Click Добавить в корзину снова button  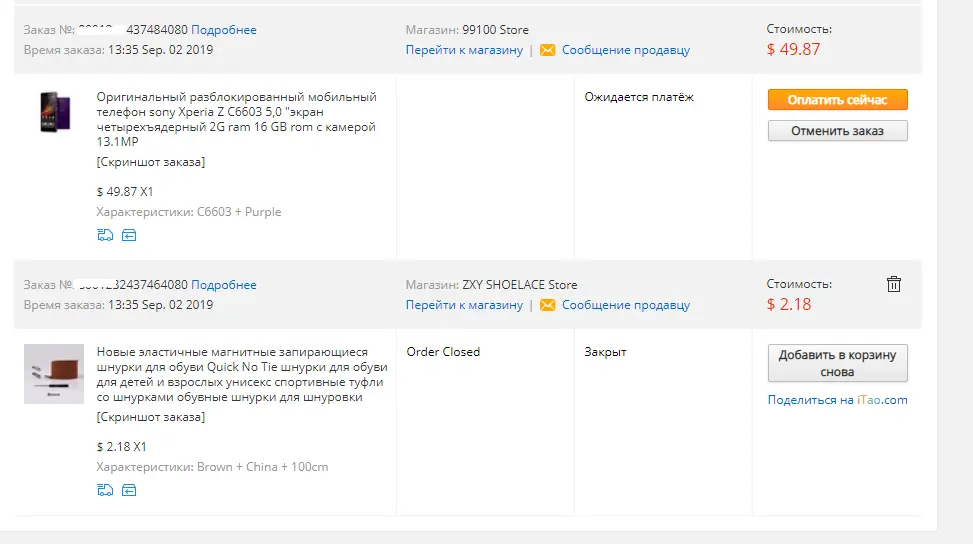837,363
